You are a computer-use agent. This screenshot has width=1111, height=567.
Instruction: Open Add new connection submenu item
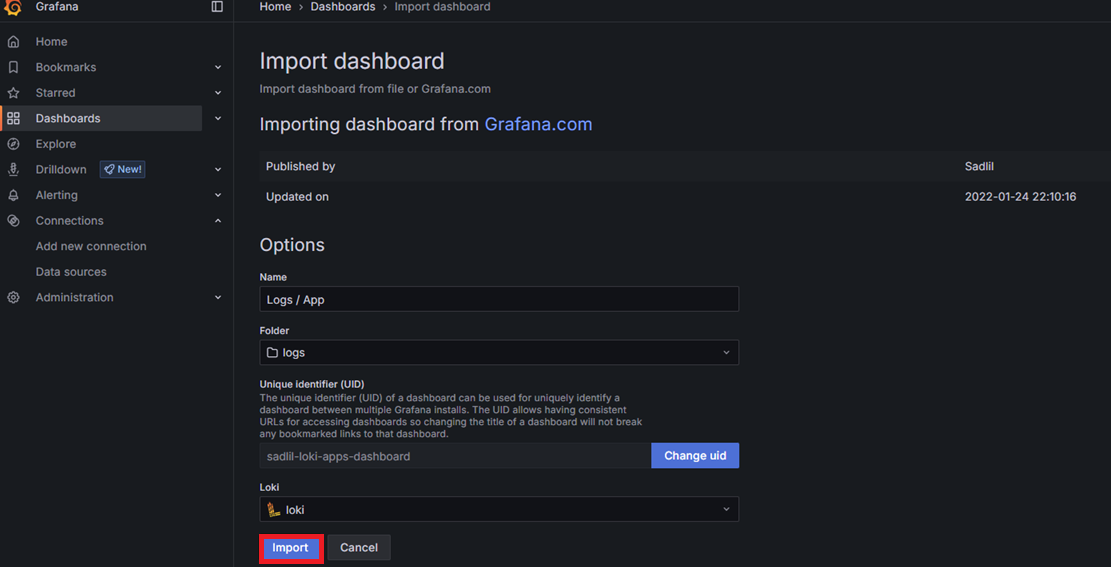pyautogui.click(x=91, y=246)
